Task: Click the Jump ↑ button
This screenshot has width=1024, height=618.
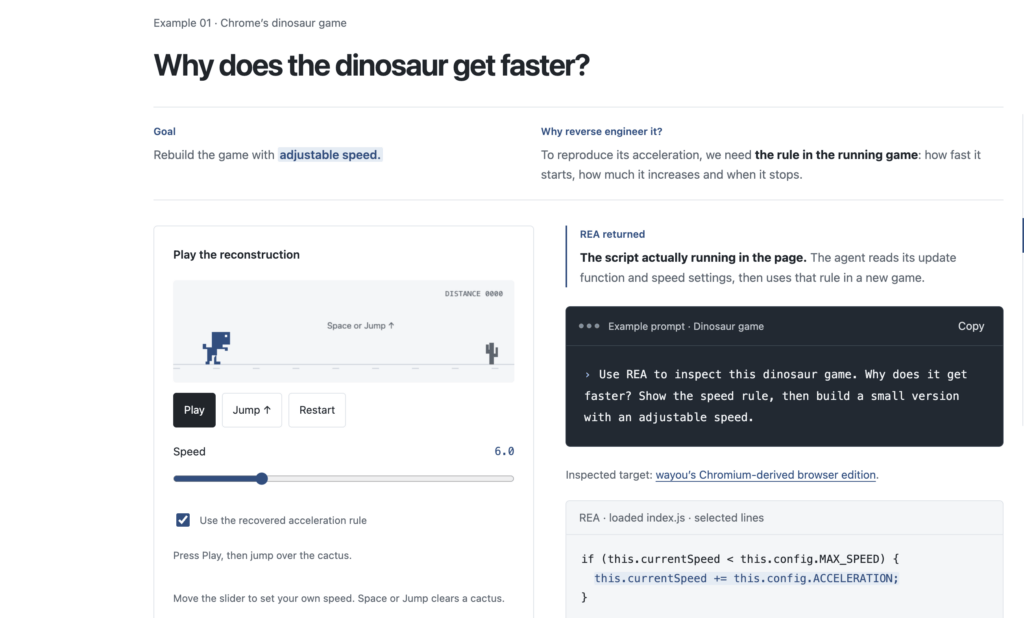Action: 251,410
